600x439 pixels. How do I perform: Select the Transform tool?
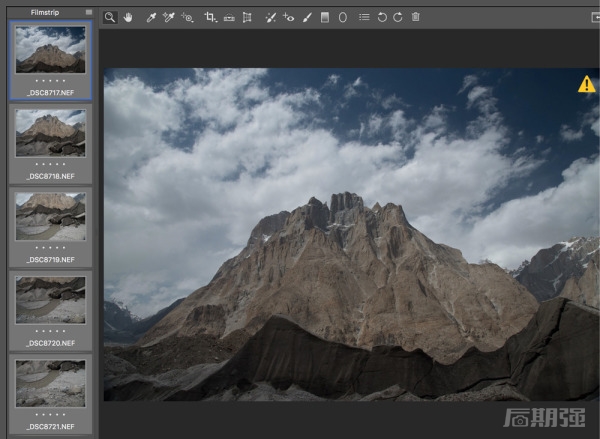(247, 17)
